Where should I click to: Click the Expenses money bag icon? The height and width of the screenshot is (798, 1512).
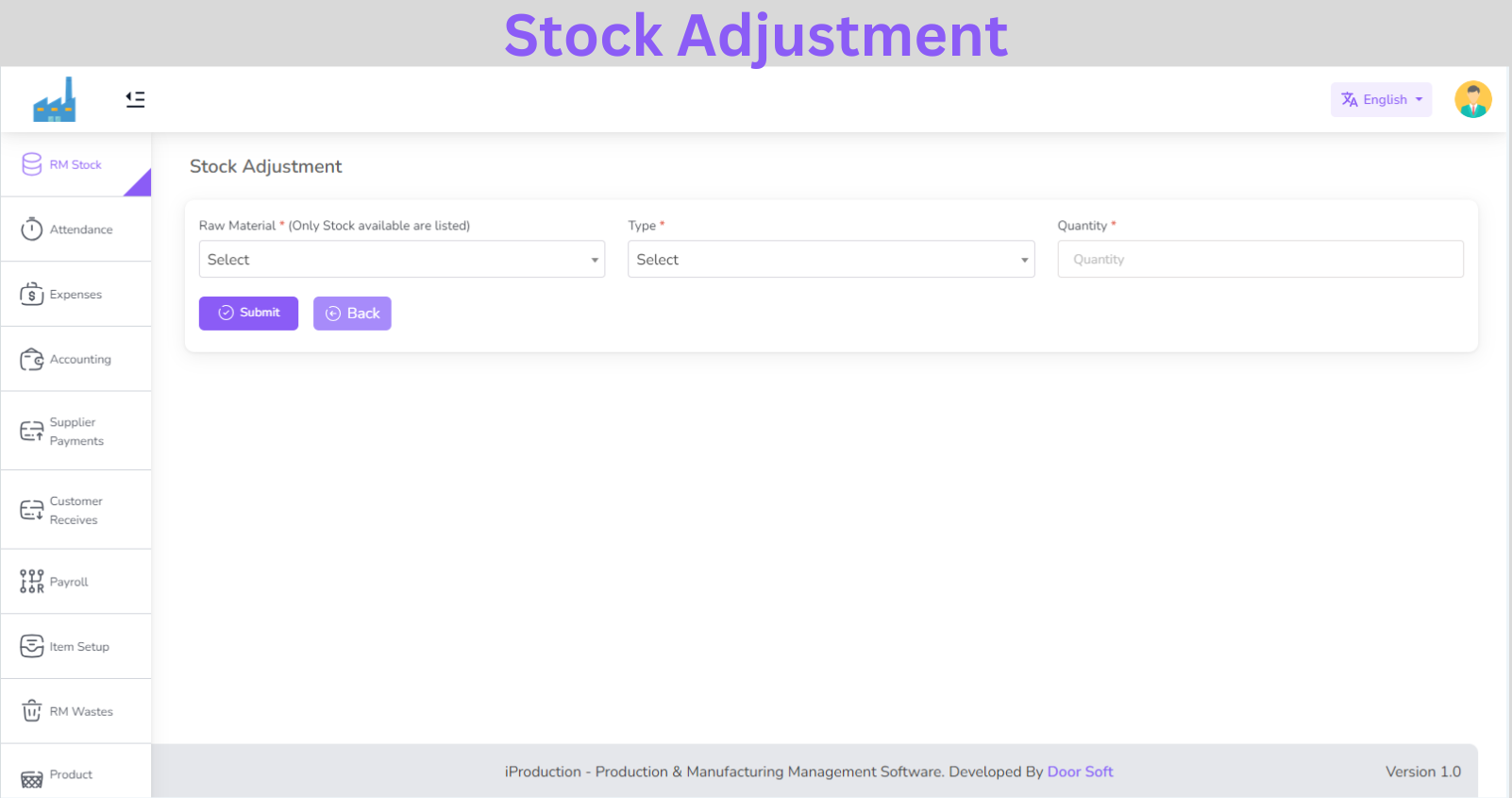point(32,294)
